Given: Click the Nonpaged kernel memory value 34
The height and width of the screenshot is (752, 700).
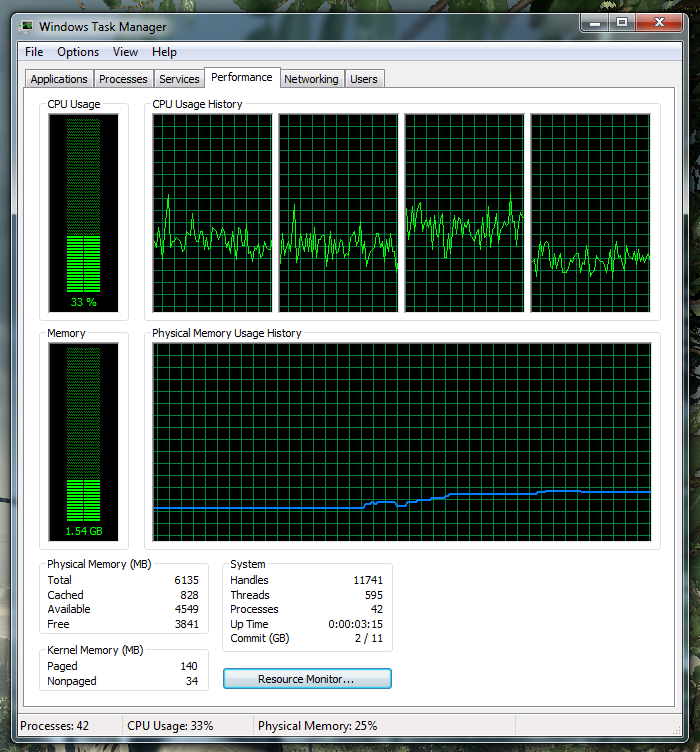Looking at the screenshot, I should pos(192,681).
